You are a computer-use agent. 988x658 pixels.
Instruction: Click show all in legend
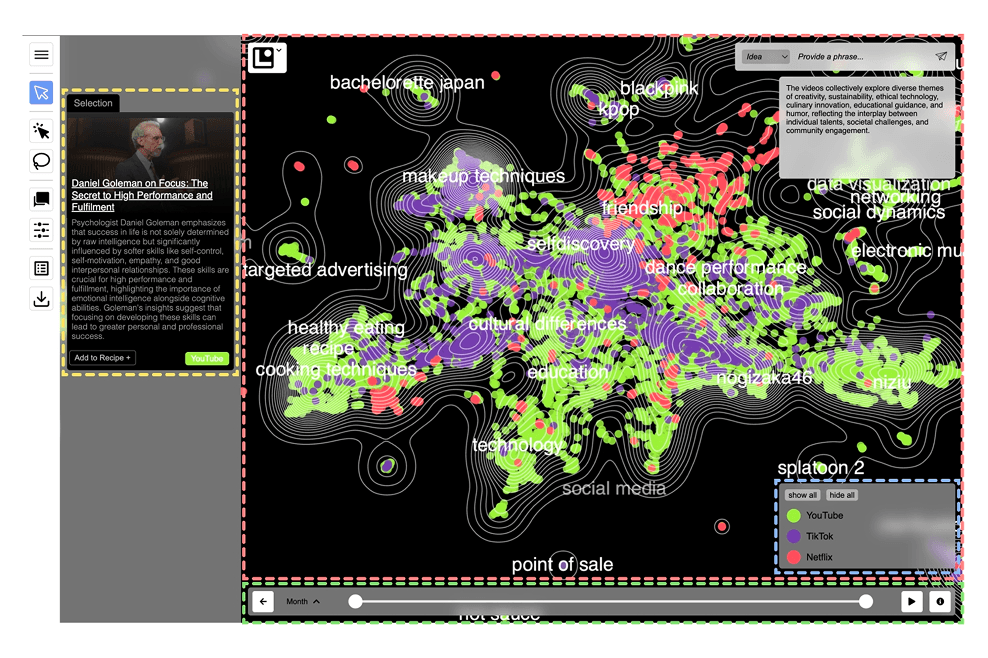(x=802, y=495)
